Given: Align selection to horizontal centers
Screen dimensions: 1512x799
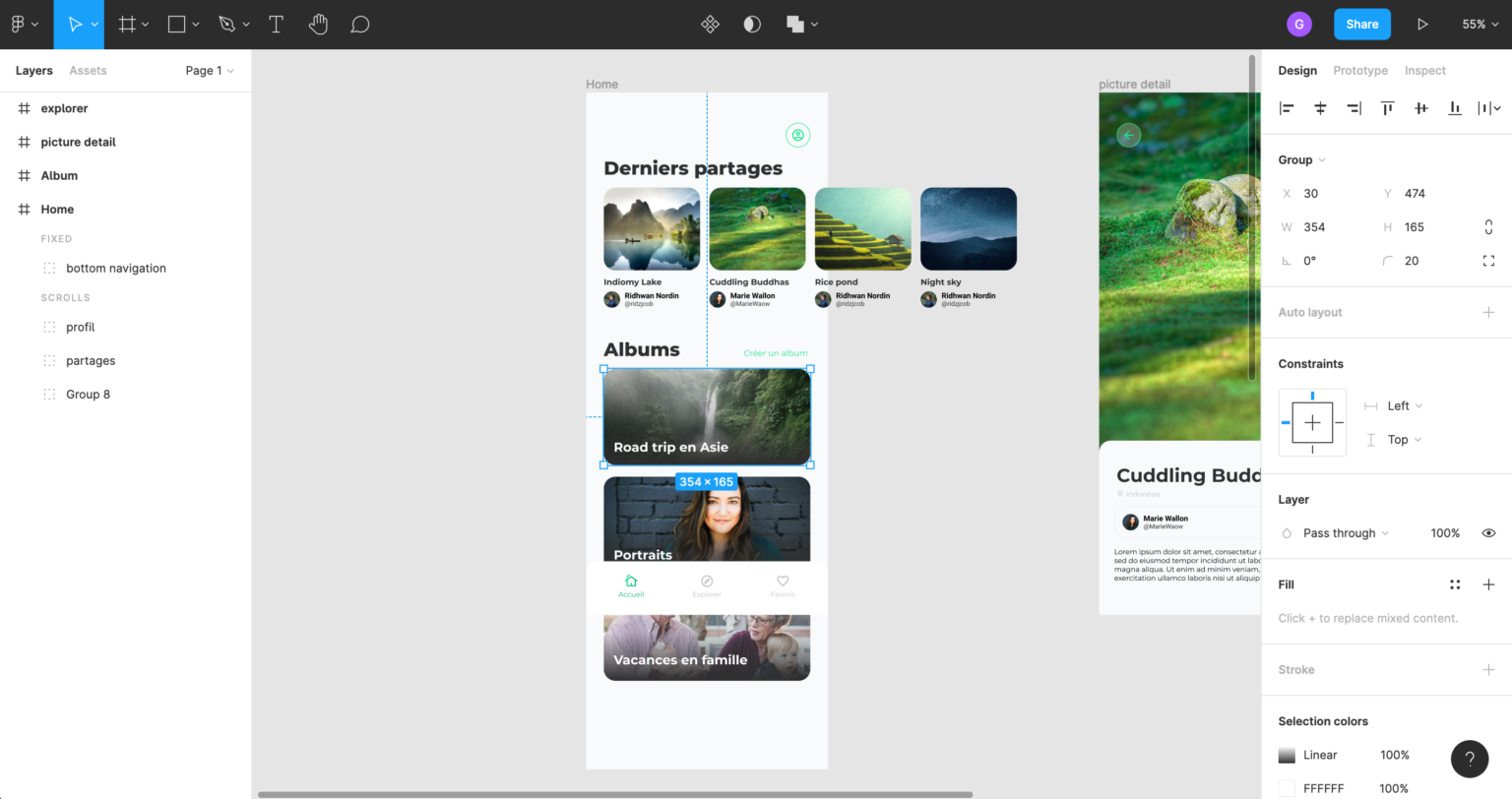Looking at the screenshot, I should tap(1320, 108).
